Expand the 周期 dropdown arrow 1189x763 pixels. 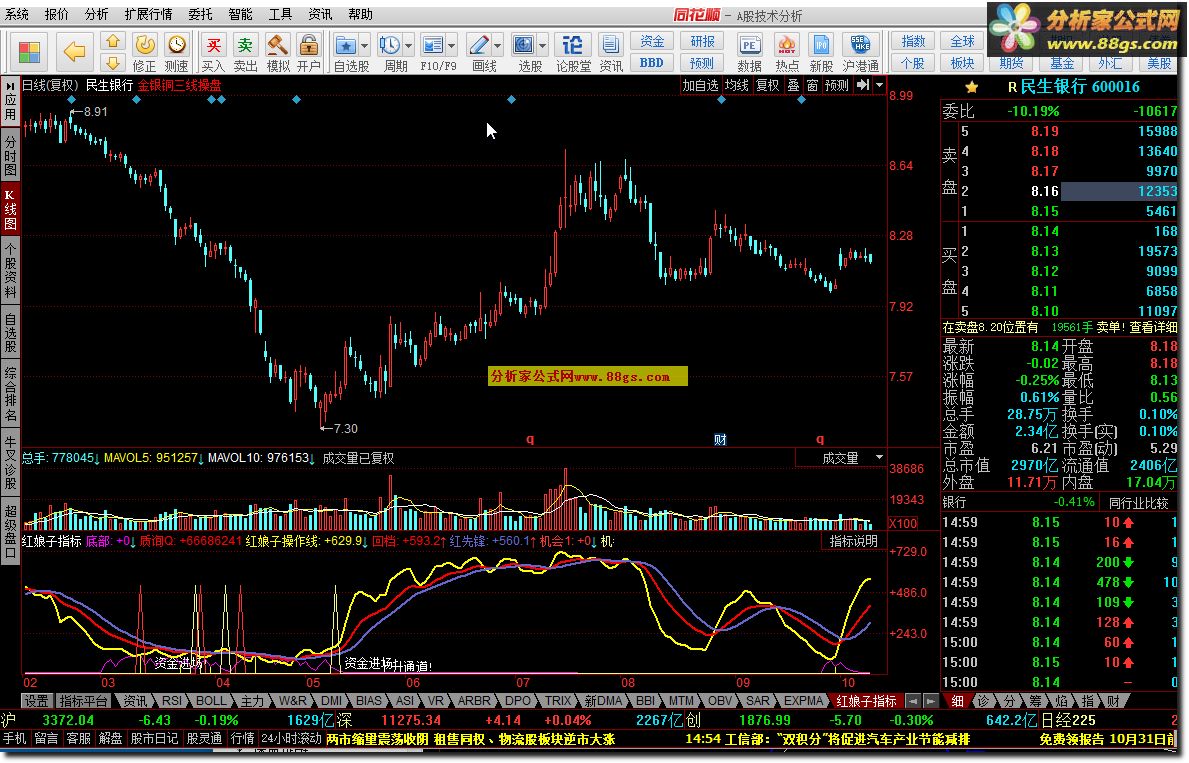pyautogui.click(x=409, y=46)
